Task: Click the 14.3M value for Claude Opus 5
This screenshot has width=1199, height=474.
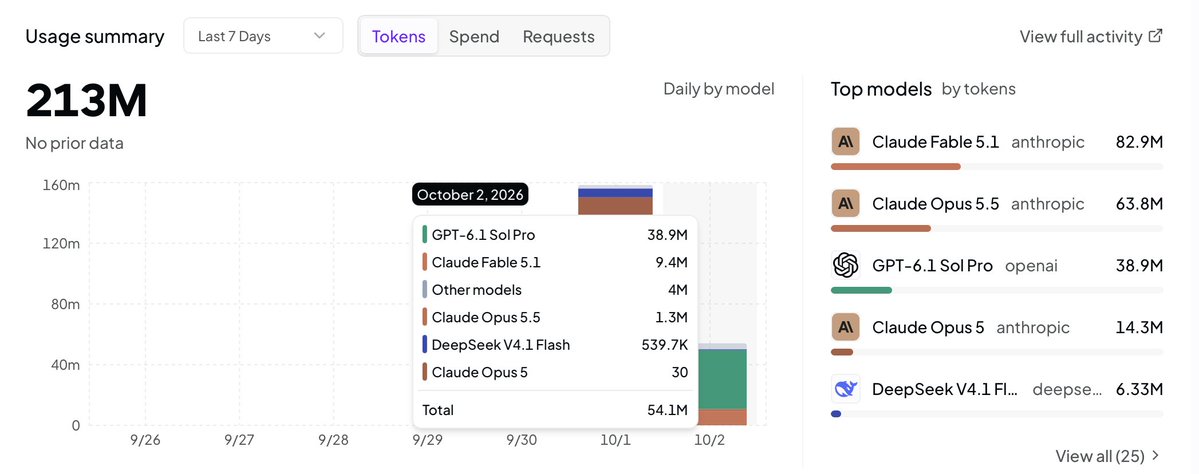Action: [x=1139, y=327]
